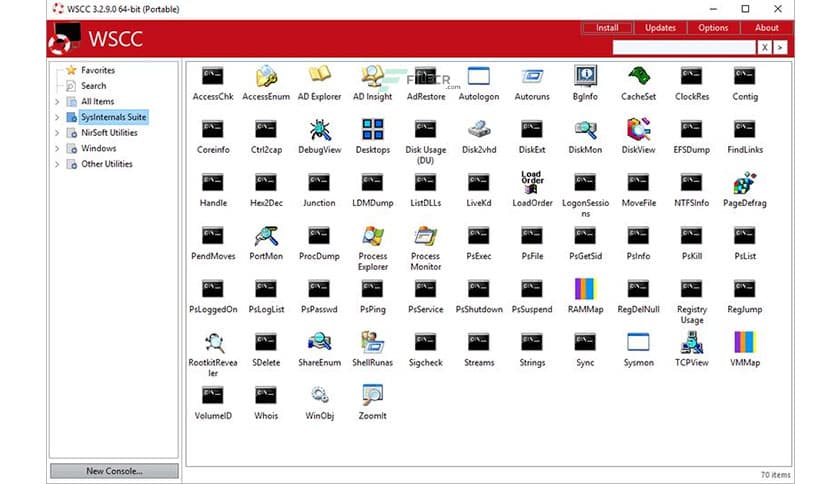Open the ZoomIt utility

(372, 396)
